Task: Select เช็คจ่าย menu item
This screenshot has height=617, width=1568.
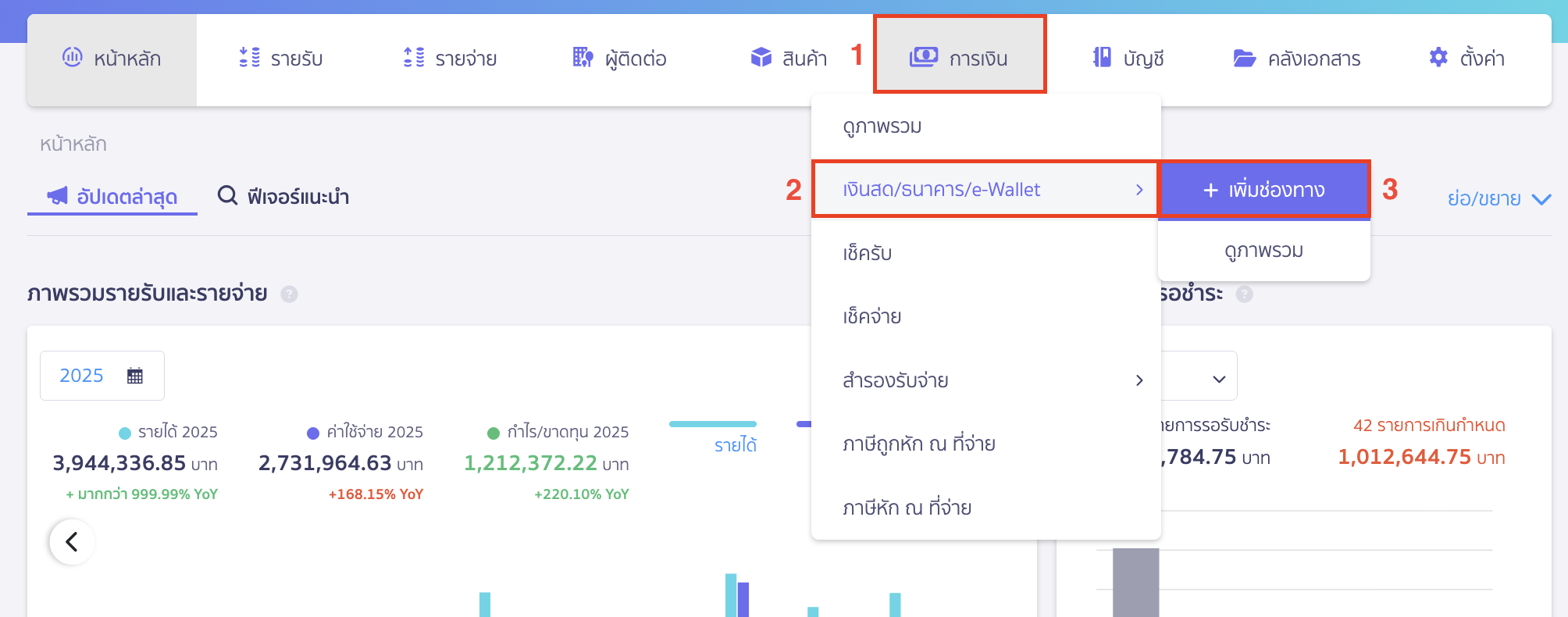Action: [x=985, y=316]
